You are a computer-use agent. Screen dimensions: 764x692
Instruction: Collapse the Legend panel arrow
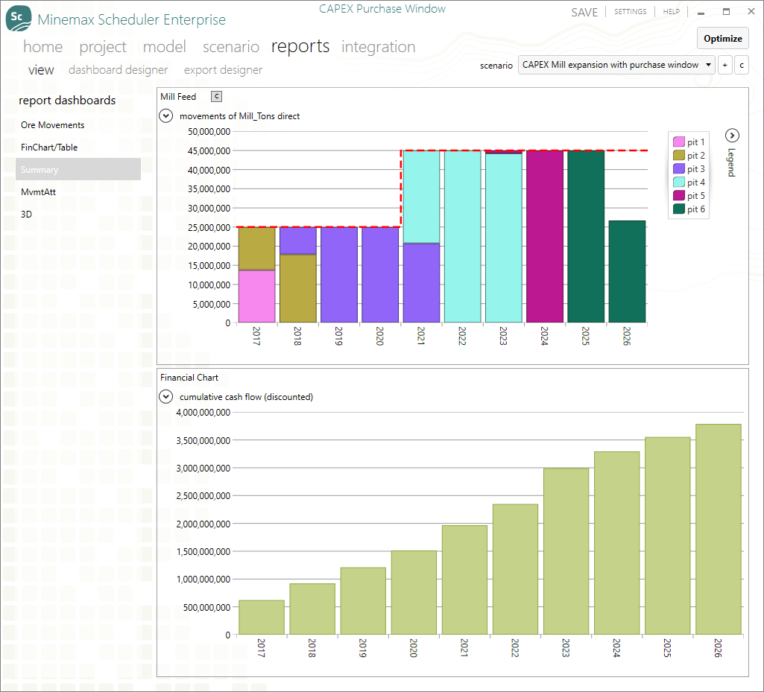coord(732,135)
